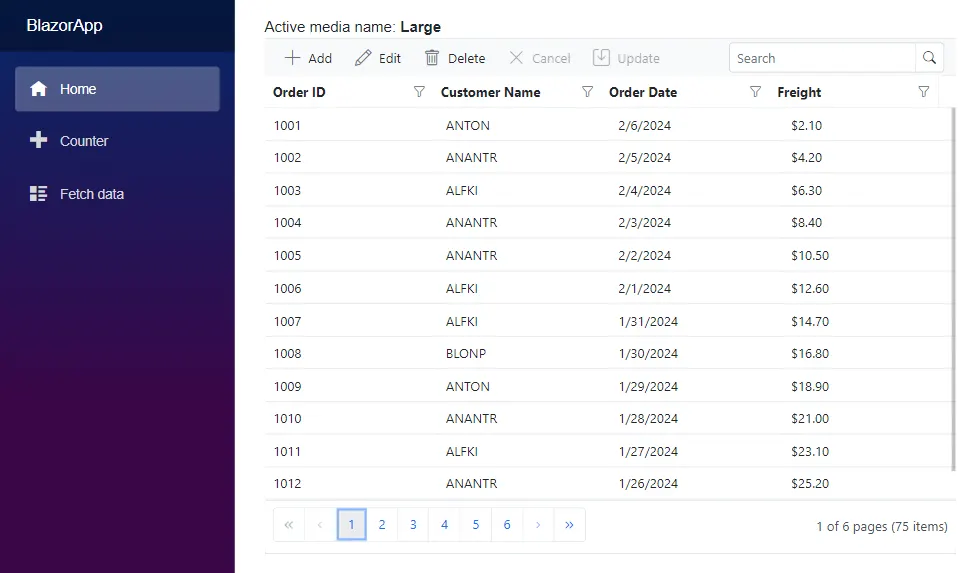Click the Edit pencil toolbar button
976x573 pixels.
click(x=378, y=58)
